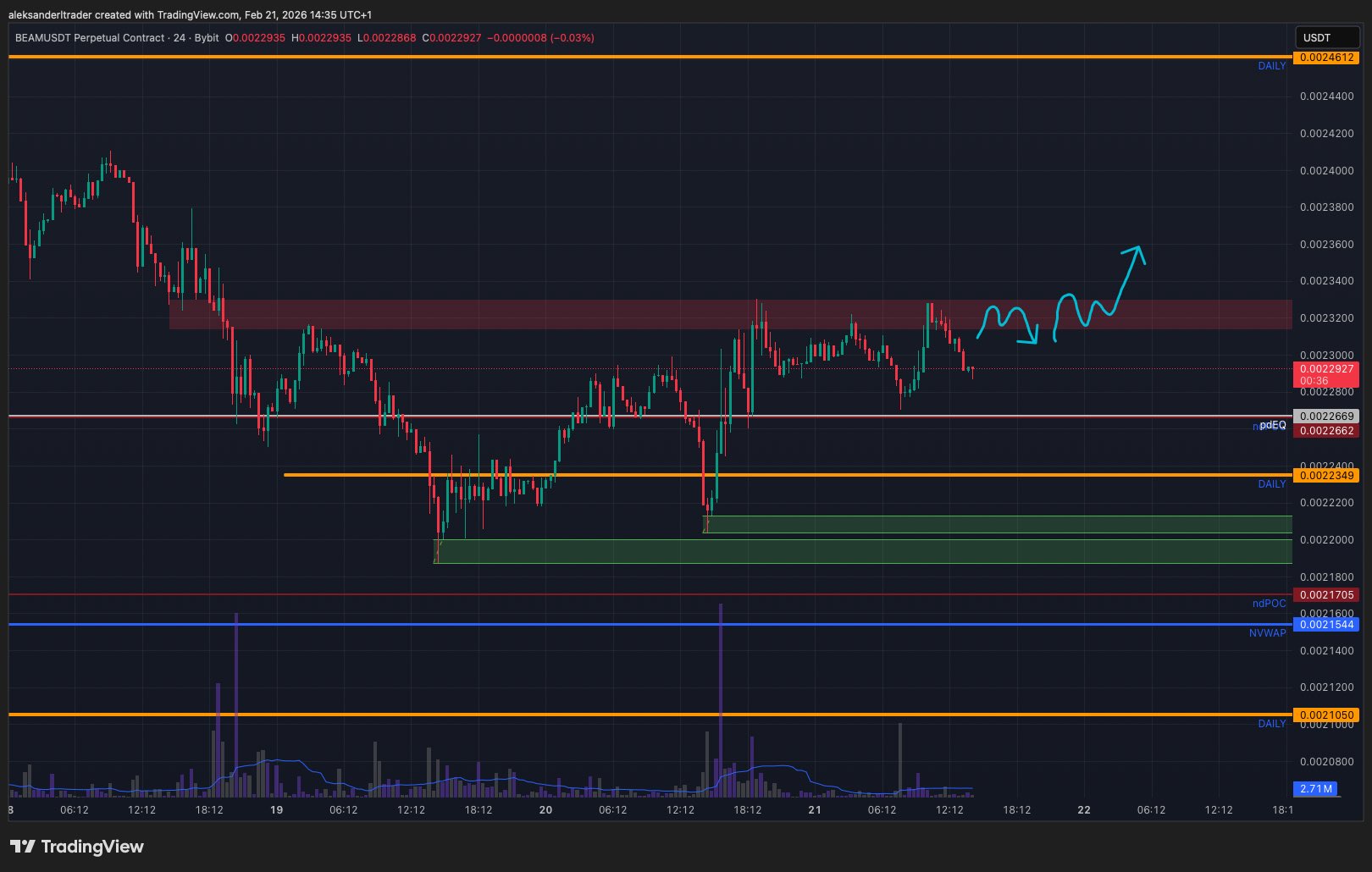Select the gray 0.0022669 price label
This screenshot has height=872, width=1372.
pyautogui.click(x=1326, y=417)
